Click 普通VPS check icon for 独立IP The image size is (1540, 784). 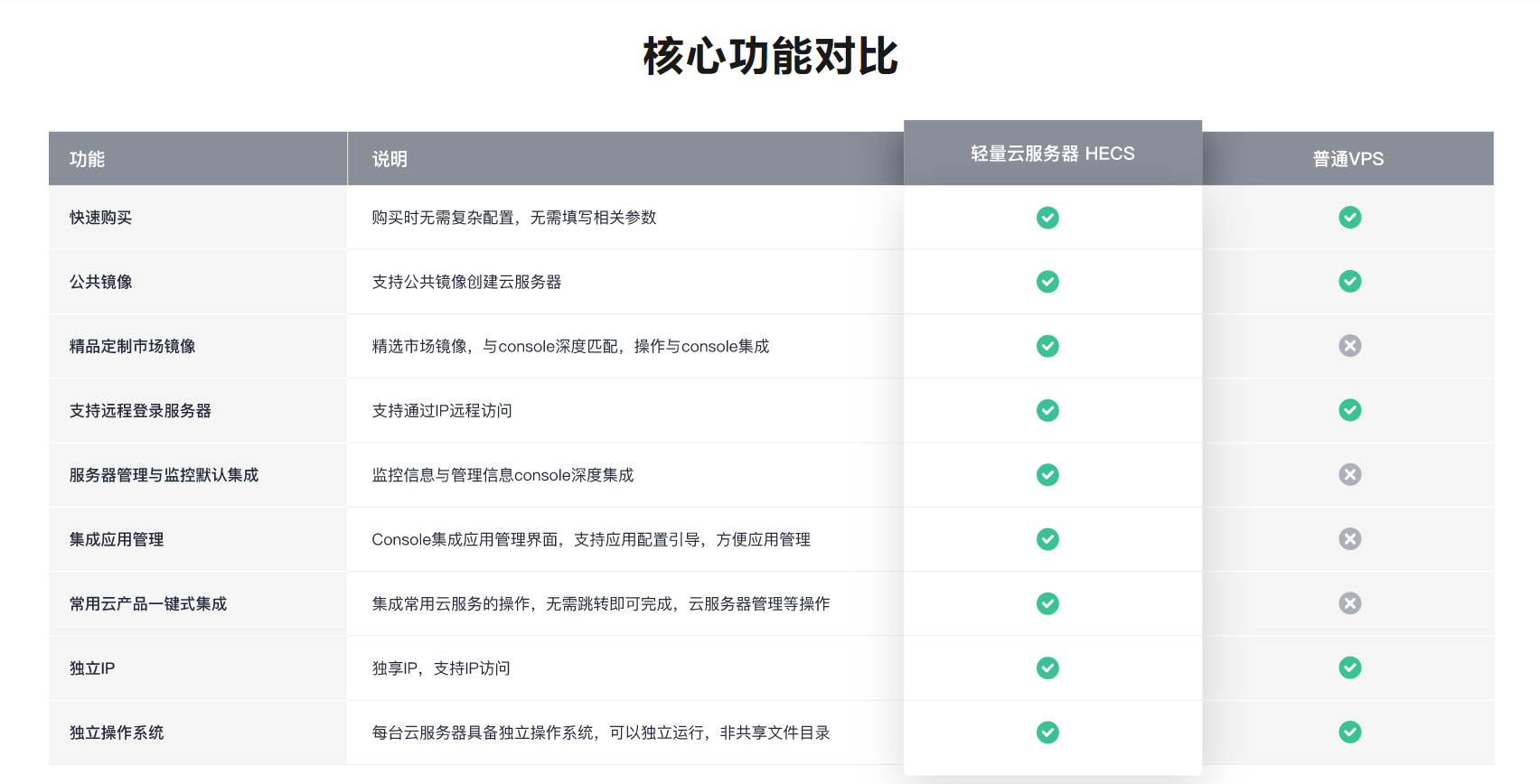coord(1350,667)
